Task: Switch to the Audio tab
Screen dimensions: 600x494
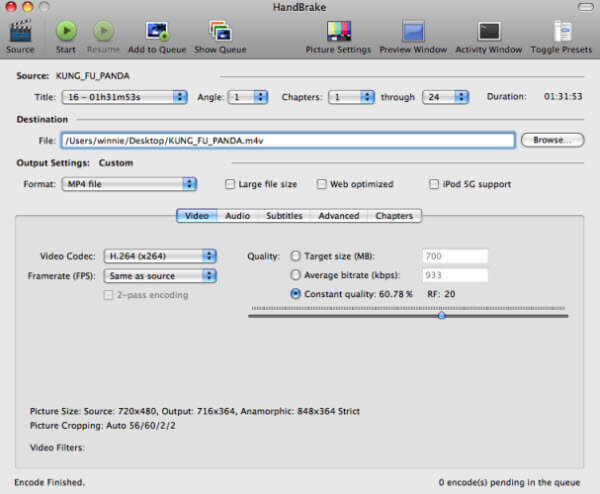Action: click(x=237, y=216)
